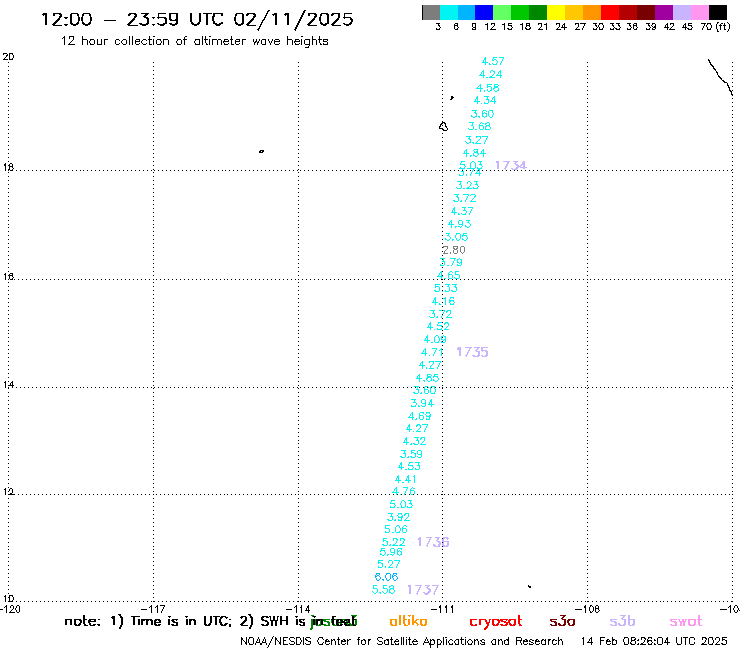Image resolution: width=740 pixels, height=650 pixels.
Task: Pick the lavender swatch in the color scale
Action: click(681, 12)
